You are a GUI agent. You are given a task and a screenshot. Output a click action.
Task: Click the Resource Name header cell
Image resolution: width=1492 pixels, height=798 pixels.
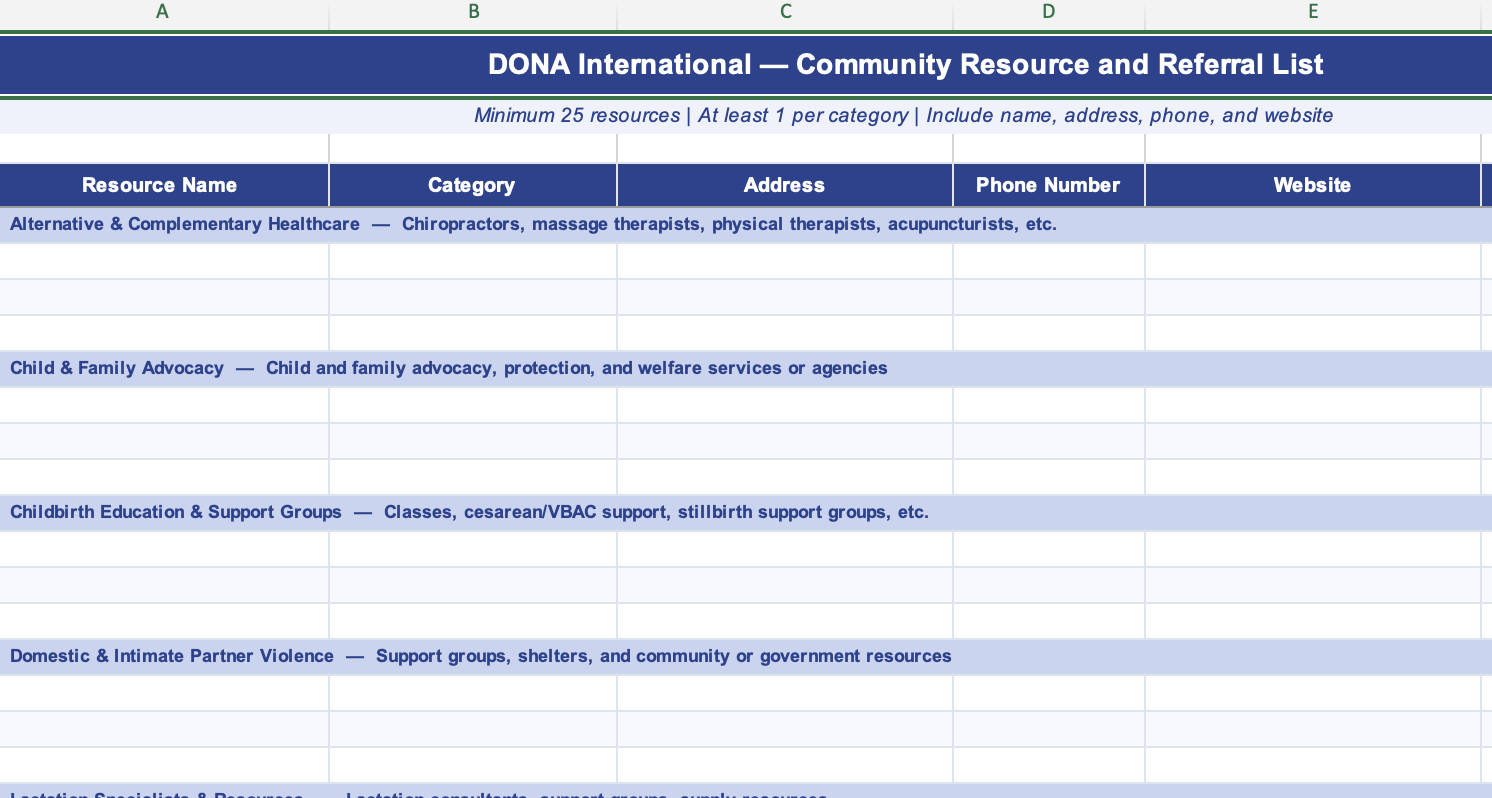click(x=164, y=185)
